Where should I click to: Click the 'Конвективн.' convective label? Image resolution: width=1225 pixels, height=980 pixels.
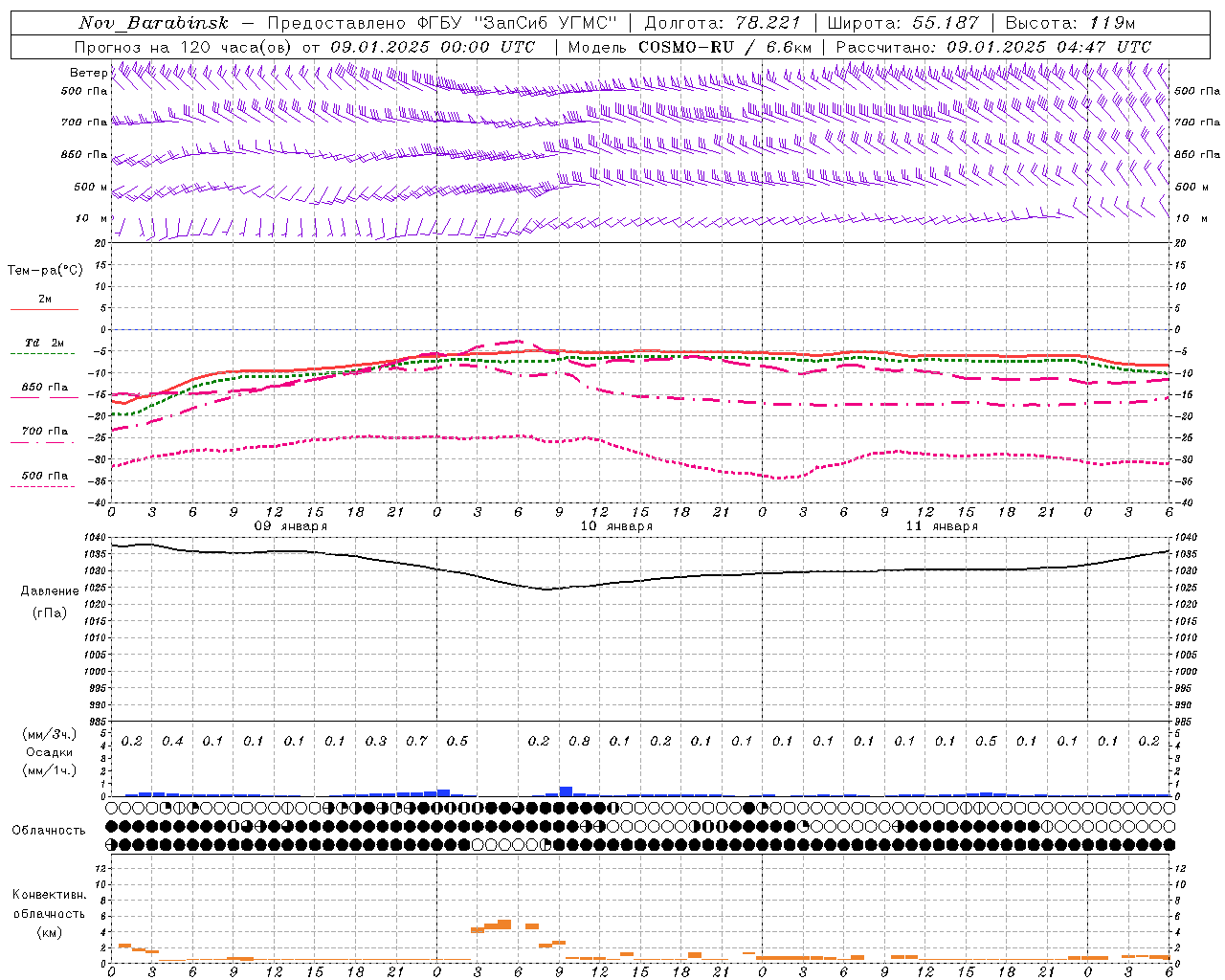click(x=50, y=895)
